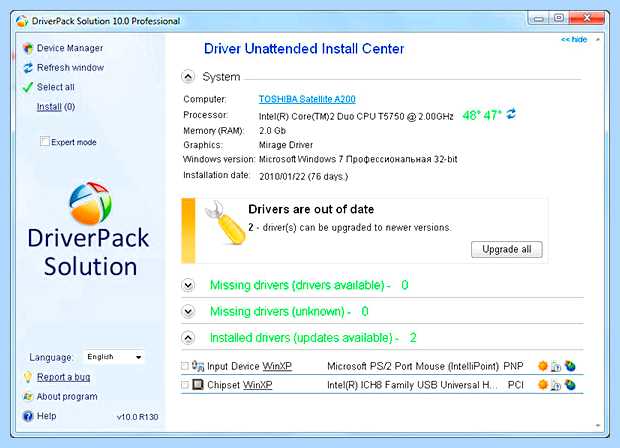Click document info icon in Chipset row
The image size is (620, 448).
point(556,386)
